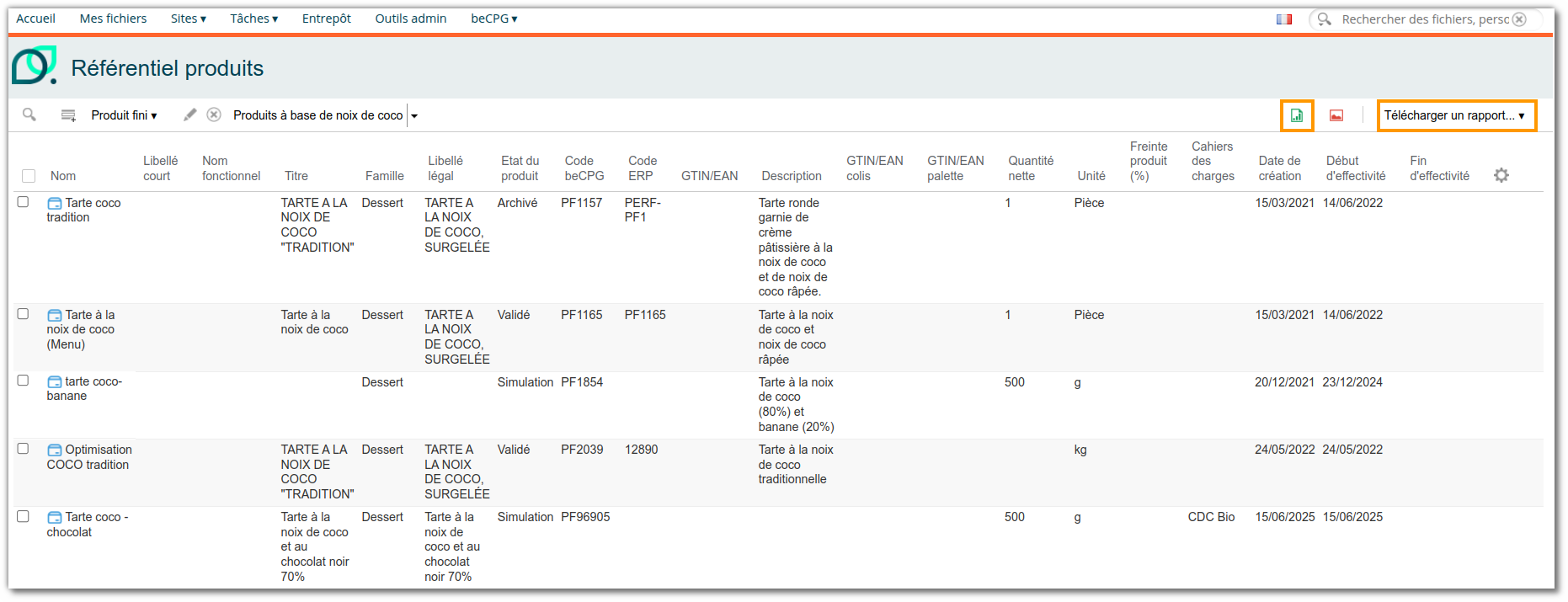Remove the saved search filter with the X icon
The height and width of the screenshot is (602, 1568).
214,115
